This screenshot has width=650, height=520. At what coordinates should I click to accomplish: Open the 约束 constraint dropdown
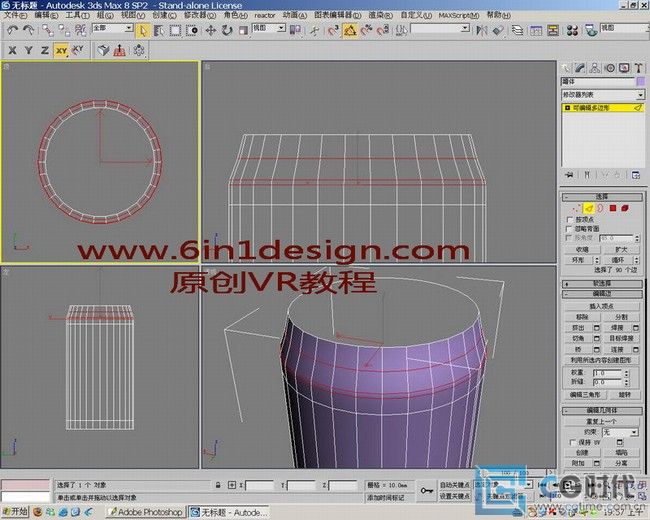tap(620, 433)
